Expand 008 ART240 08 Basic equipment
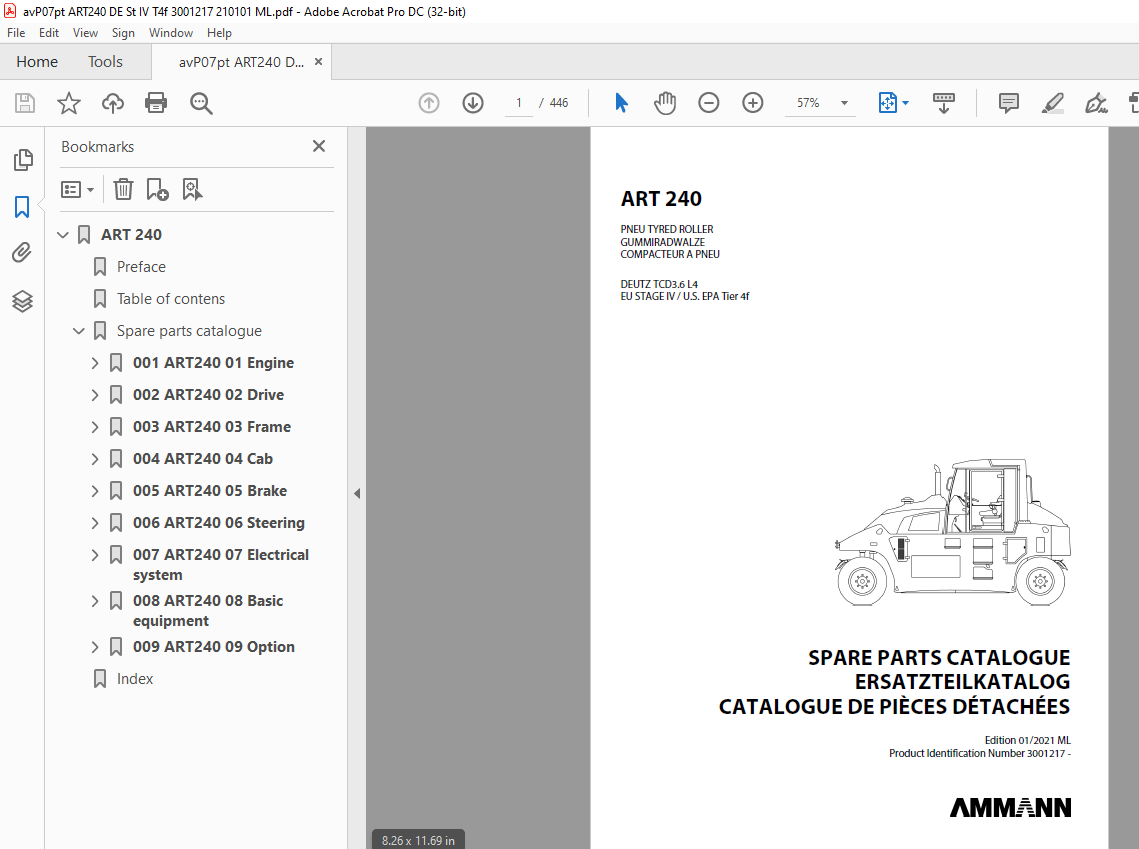The height and width of the screenshot is (849, 1139). click(94, 601)
